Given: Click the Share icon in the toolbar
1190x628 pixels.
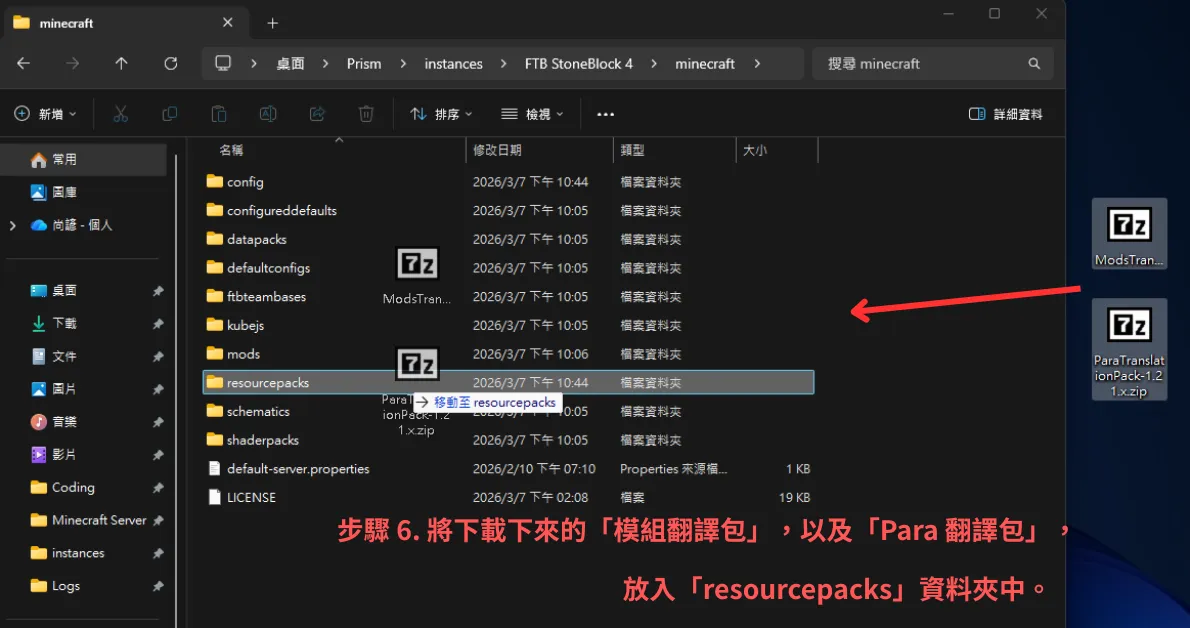Looking at the screenshot, I should [x=317, y=113].
